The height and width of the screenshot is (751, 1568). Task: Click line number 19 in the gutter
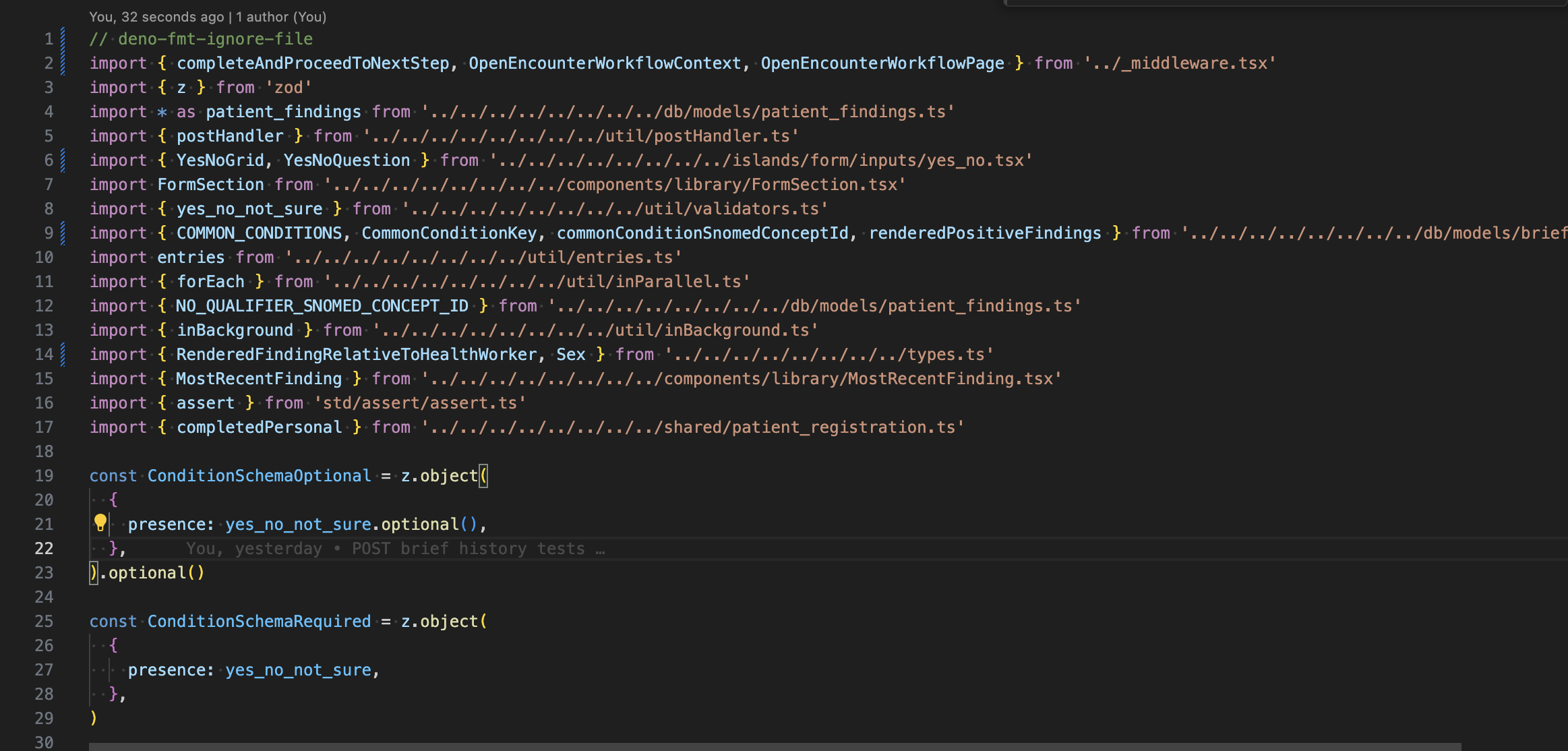tap(44, 475)
